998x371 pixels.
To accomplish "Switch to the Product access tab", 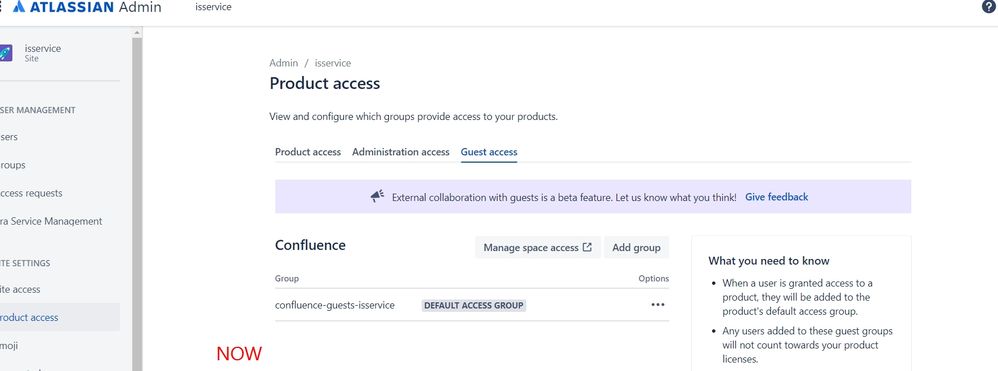I will (x=308, y=152).
